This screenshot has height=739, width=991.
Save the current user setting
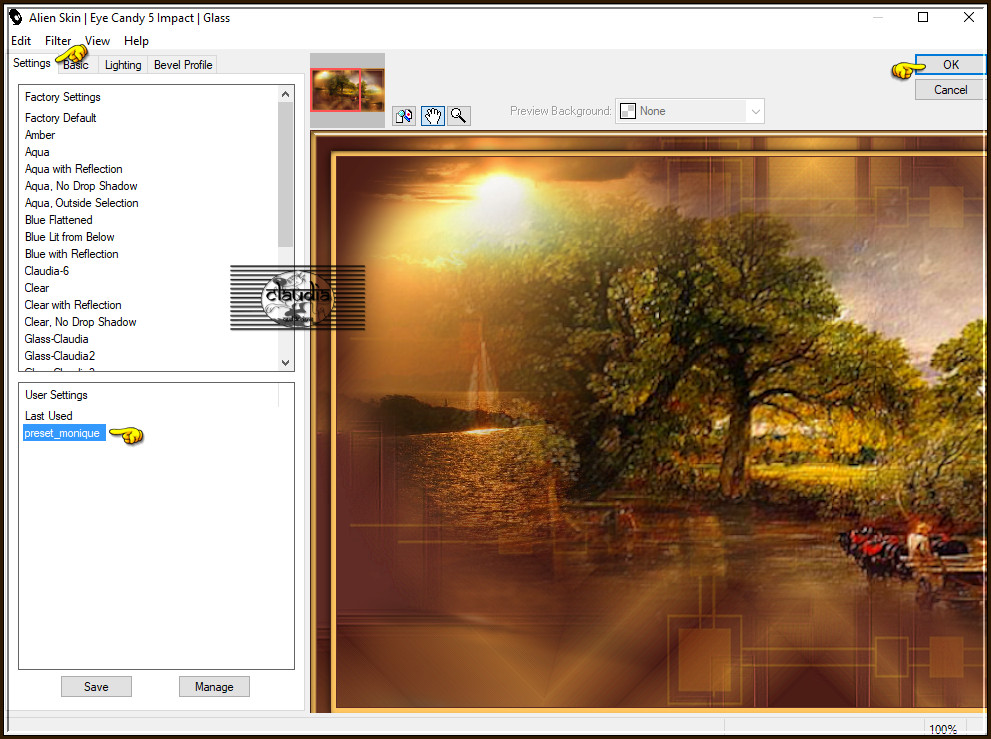point(96,687)
